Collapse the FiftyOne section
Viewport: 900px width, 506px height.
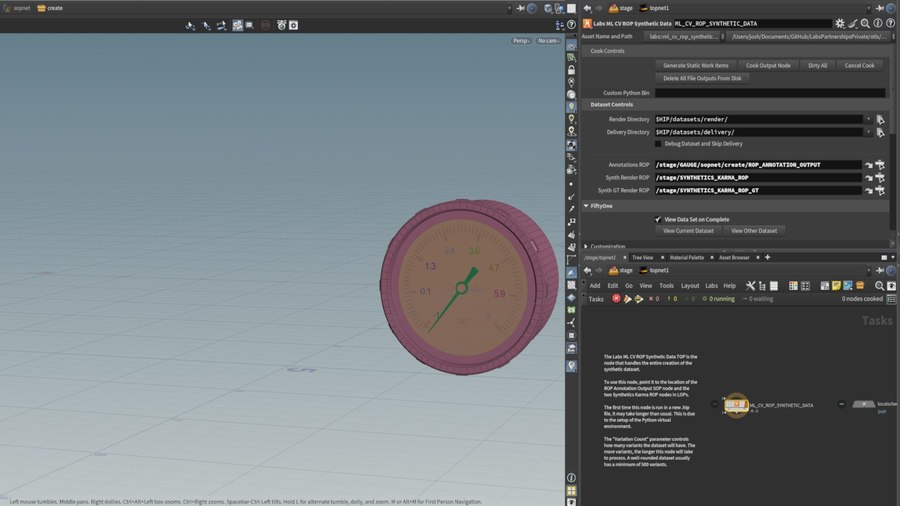(x=587, y=206)
